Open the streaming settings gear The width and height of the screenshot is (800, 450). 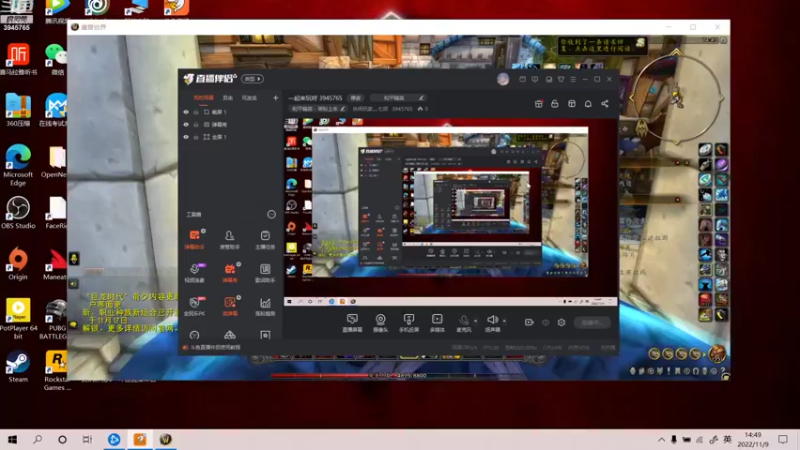561,322
